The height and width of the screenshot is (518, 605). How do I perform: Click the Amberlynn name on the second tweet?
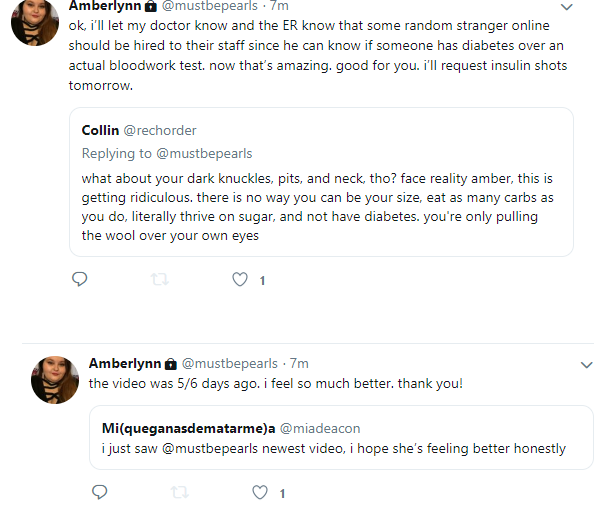click(125, 363)
